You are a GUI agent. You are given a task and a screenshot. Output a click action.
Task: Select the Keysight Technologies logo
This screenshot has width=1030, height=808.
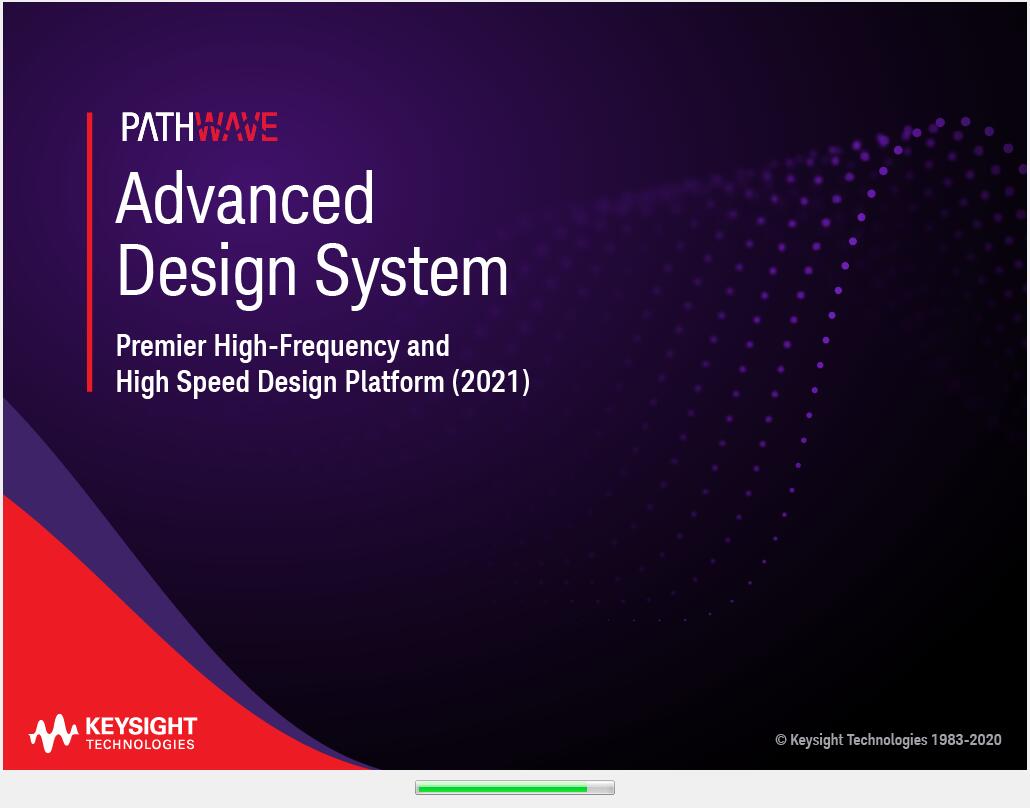coord(115,734)
